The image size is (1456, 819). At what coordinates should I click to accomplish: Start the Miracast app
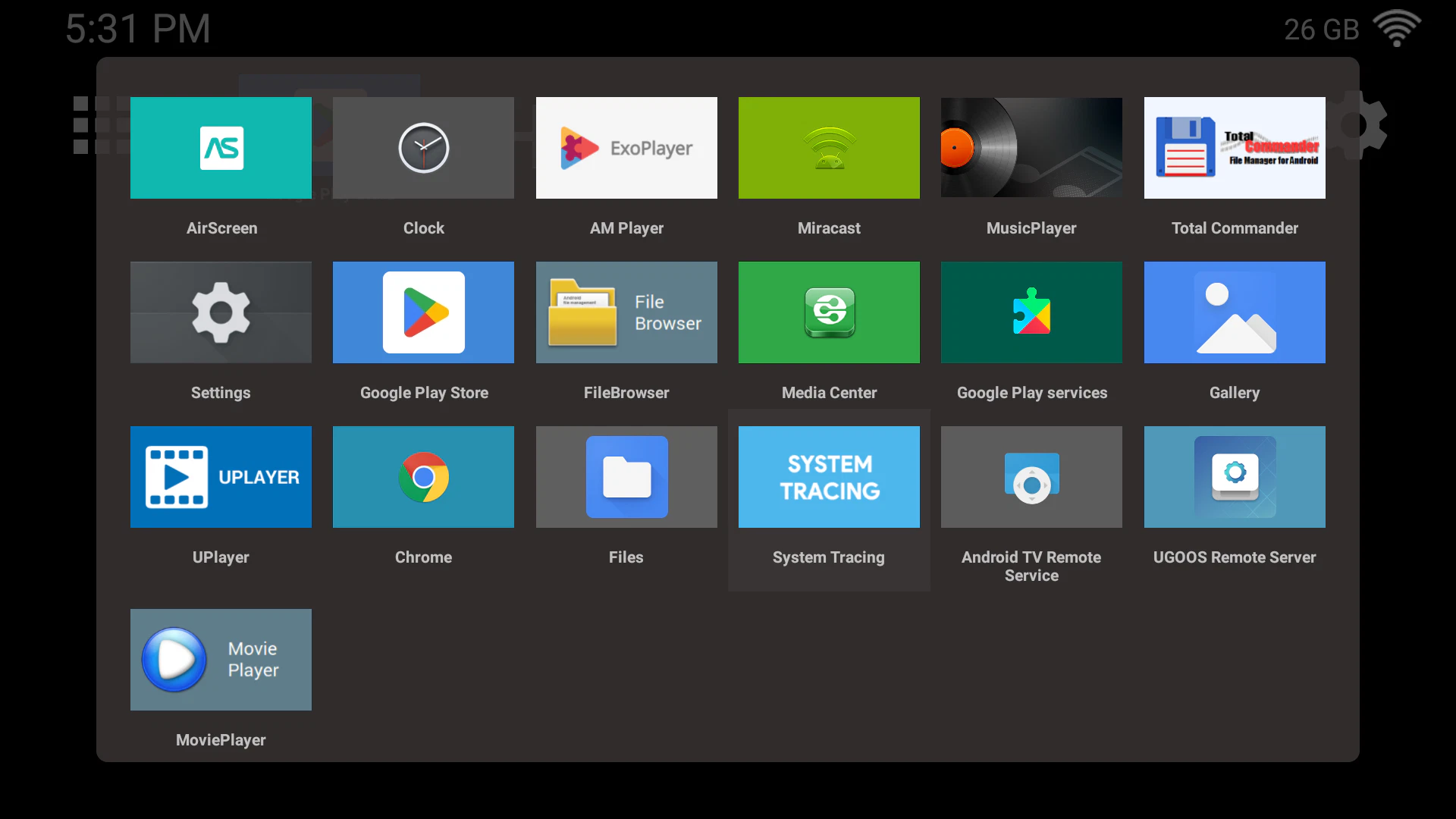click(x=829, y=148)
